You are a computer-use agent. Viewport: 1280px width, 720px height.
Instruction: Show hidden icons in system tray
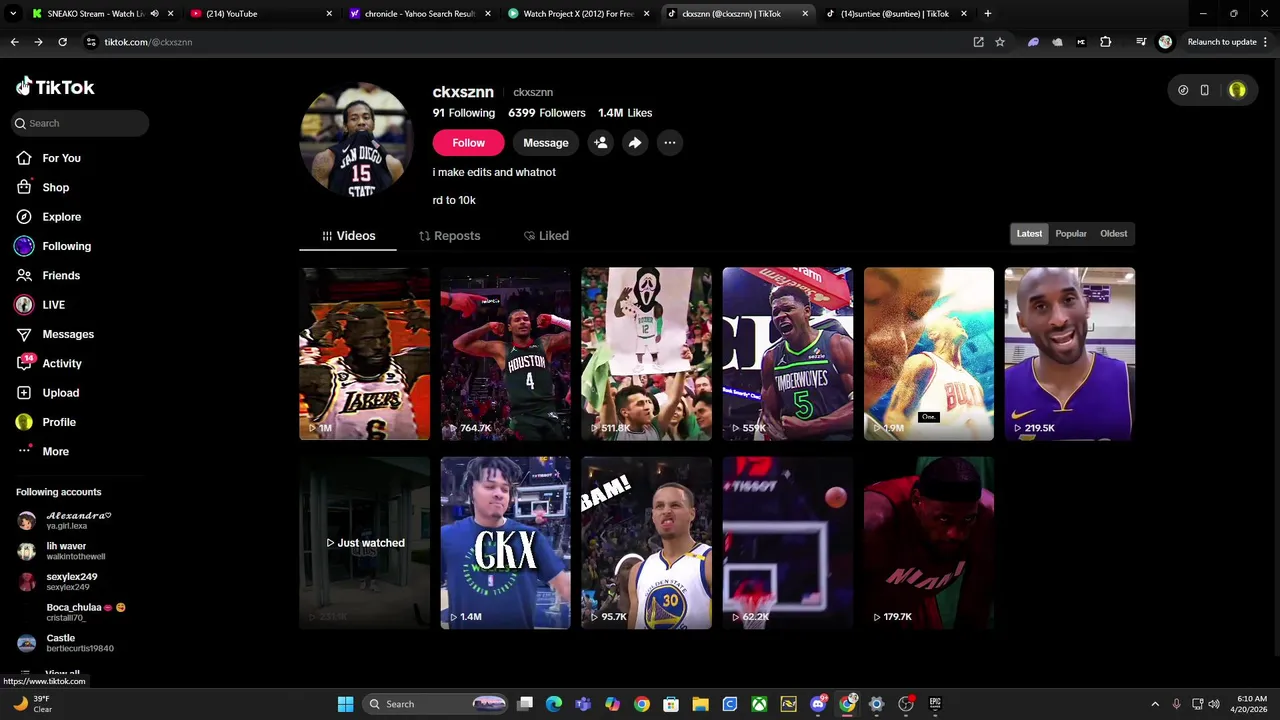coord(1155,704)
